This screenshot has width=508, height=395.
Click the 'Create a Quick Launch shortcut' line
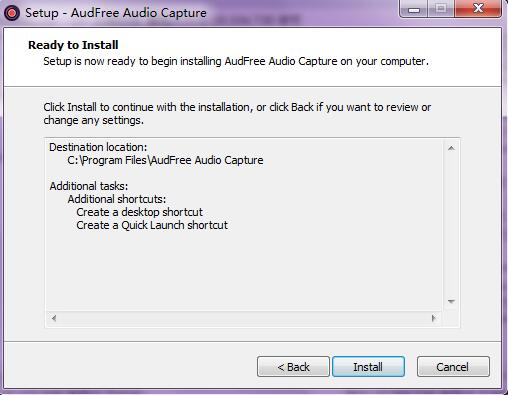(x=152, y=225)
